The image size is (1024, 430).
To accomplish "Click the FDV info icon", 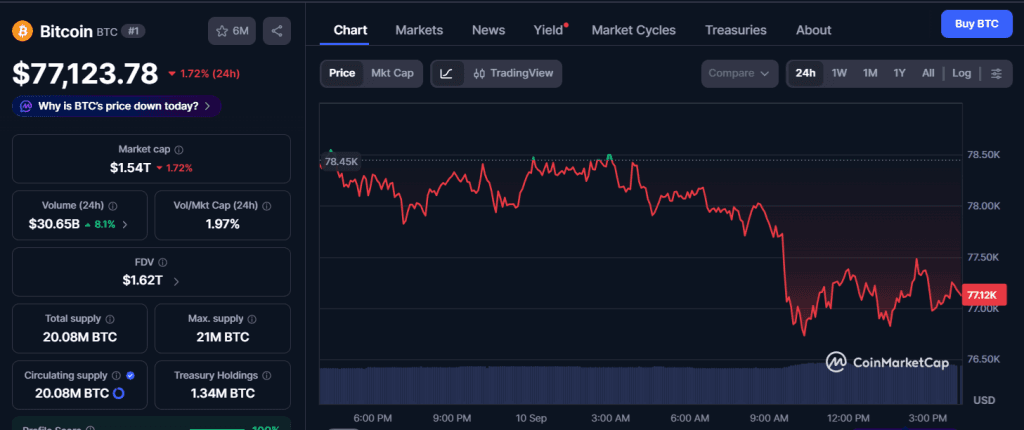I will [163, 263].
